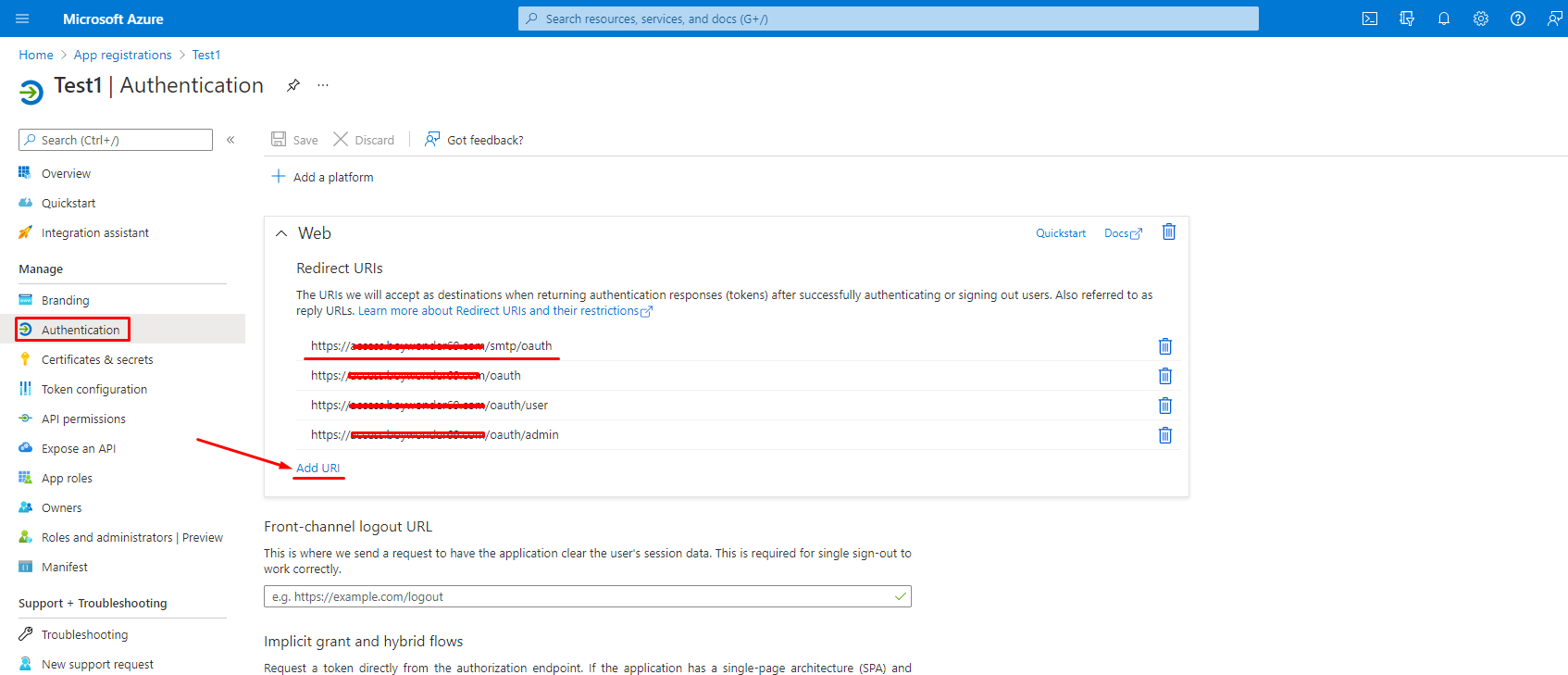
Task: Click the Test1 breadcrumb
Action: pyautogui.click(x=206, y=55)
